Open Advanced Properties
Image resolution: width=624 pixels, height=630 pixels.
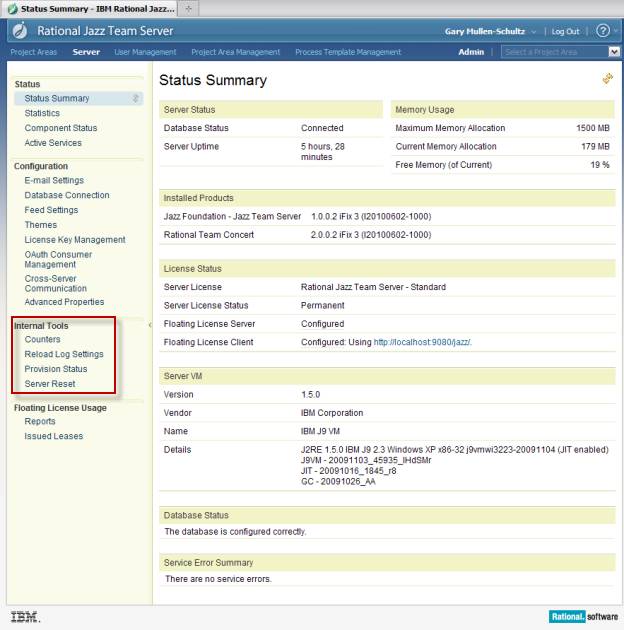tap(64, 302)
